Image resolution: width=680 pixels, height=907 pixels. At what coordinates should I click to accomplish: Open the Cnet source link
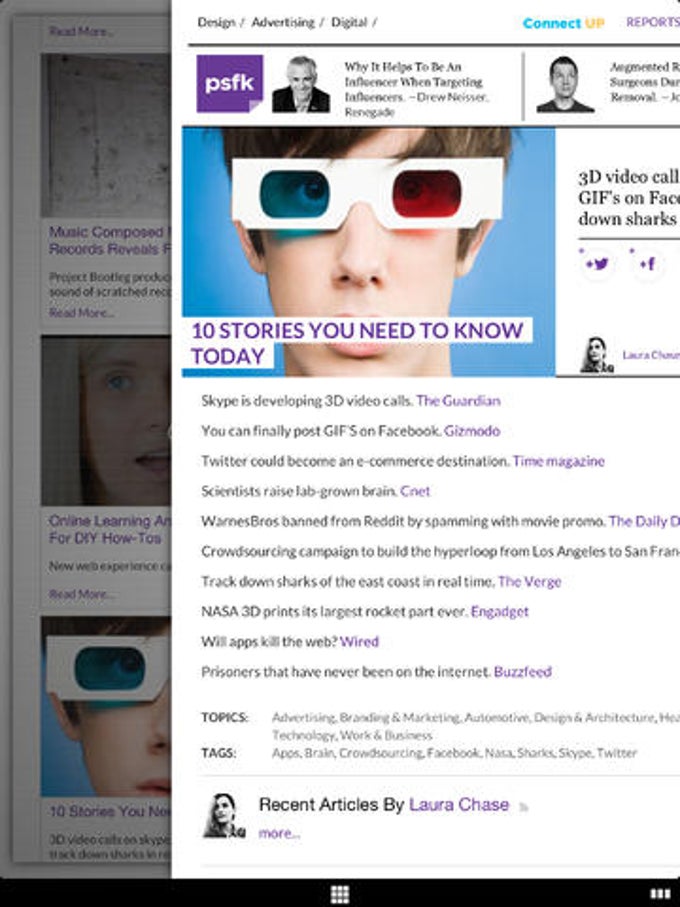tap(415, 491)
